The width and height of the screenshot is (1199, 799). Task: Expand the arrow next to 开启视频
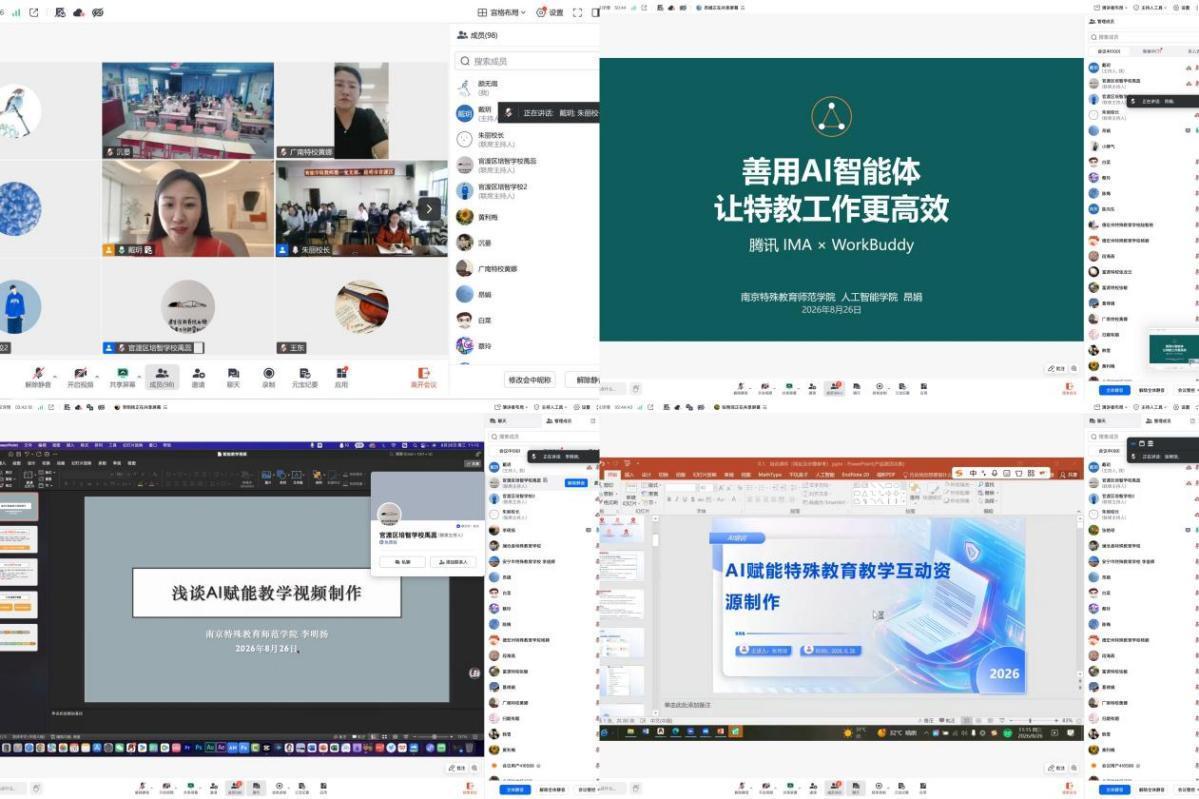[x=97, y=375]
